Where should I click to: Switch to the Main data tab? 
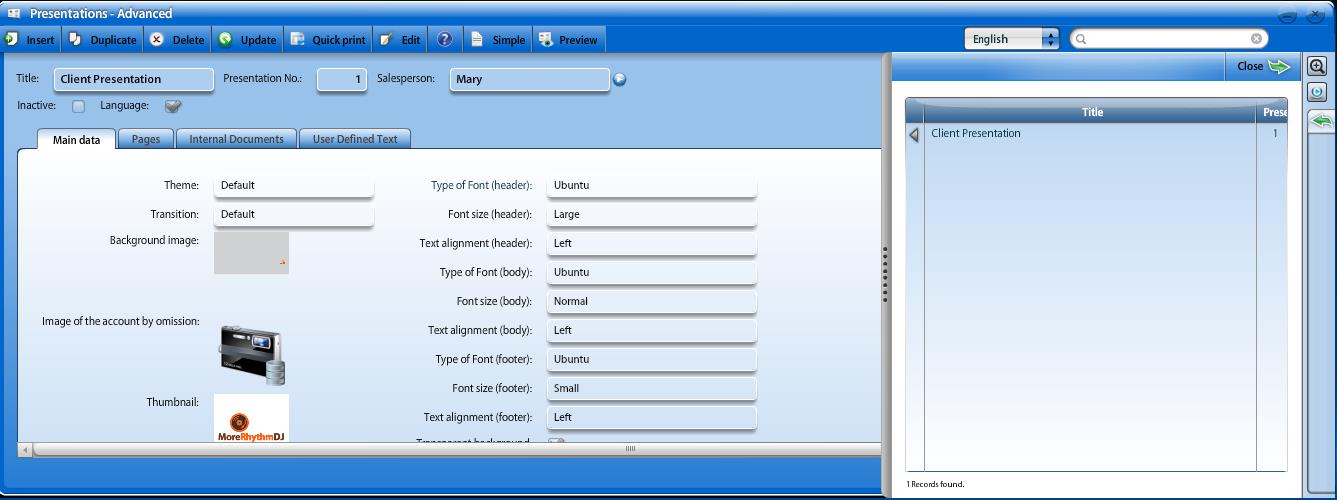[76, 140]
